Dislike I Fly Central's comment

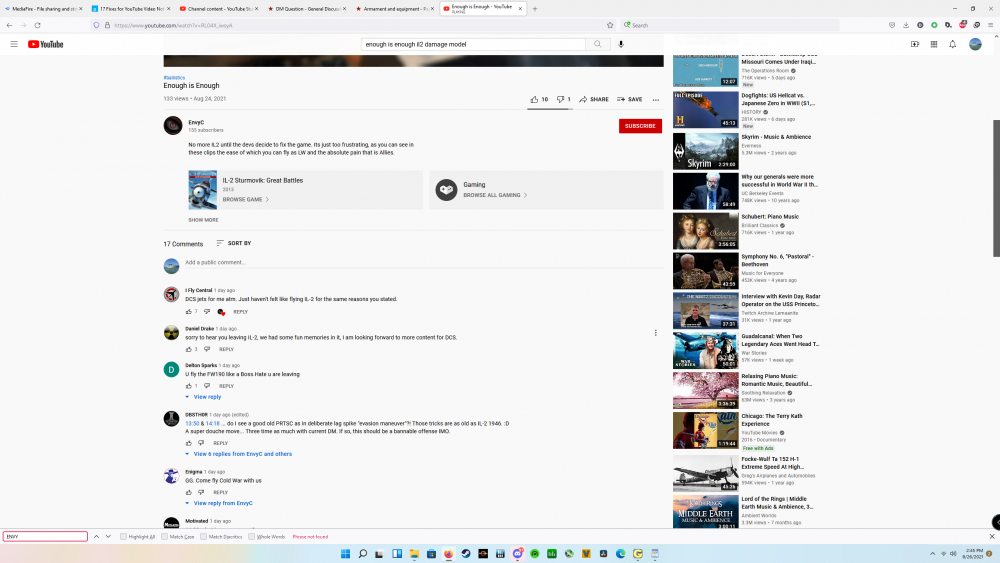(x=207, y=312)
